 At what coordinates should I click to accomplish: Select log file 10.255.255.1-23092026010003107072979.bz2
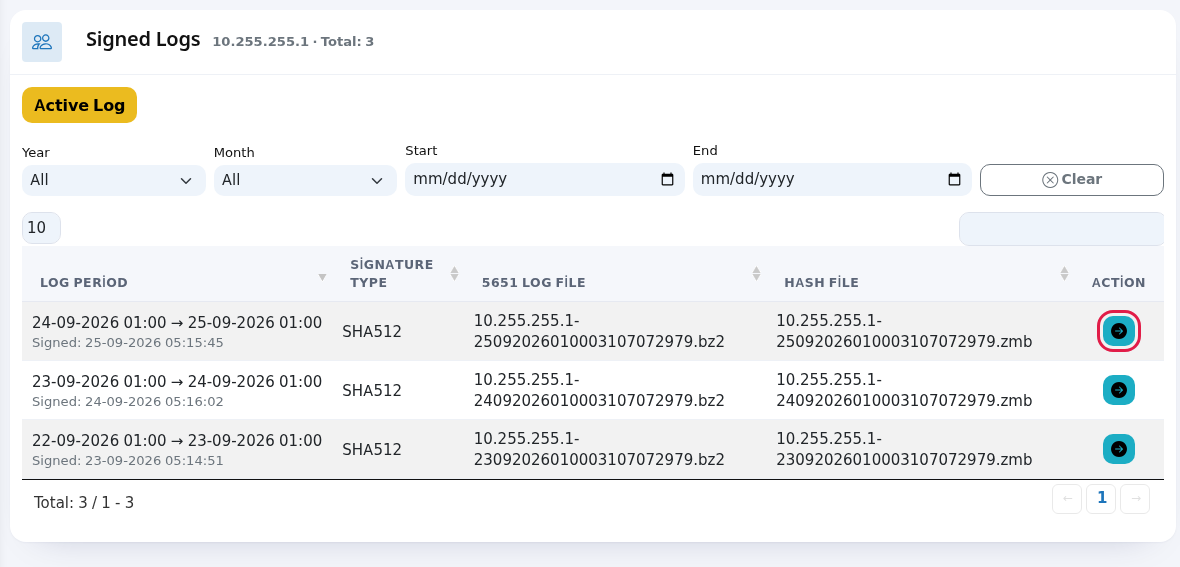click(599, 449)
